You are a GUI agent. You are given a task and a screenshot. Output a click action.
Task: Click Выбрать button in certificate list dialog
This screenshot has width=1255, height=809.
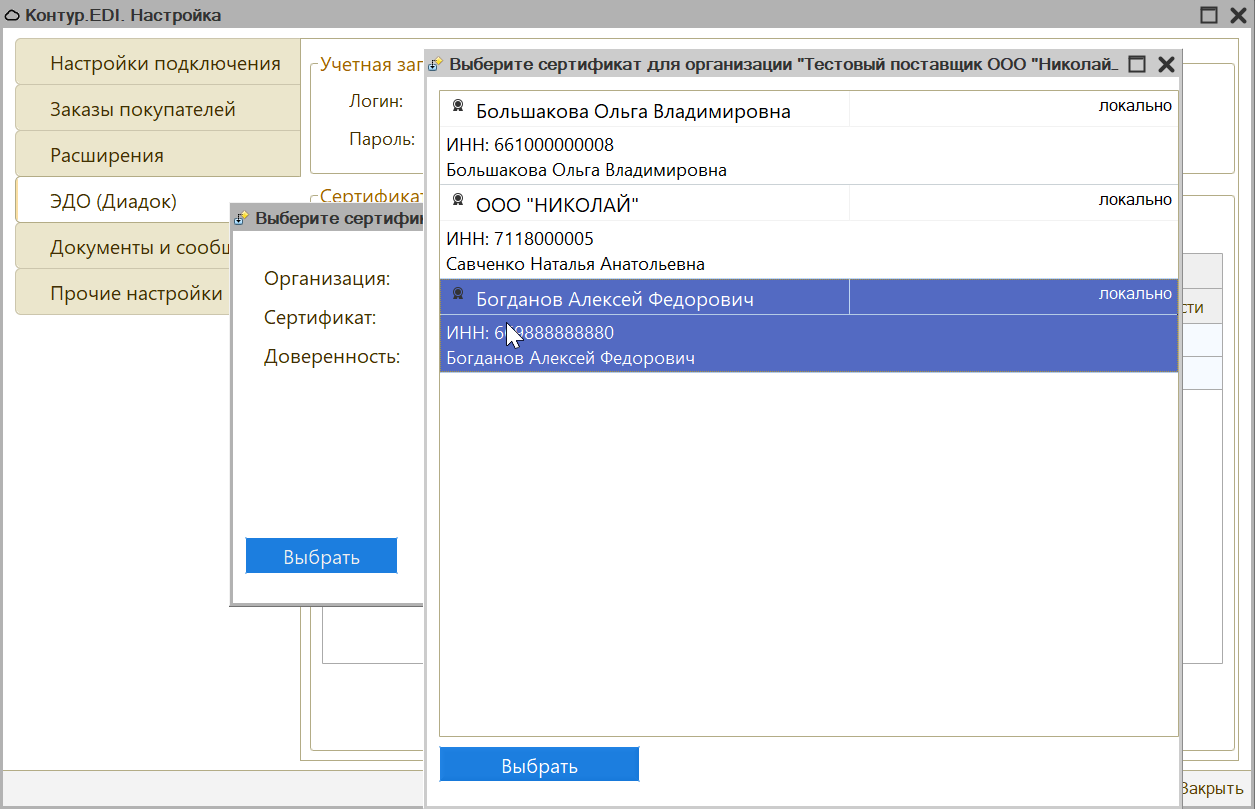pyautogui.click(x=539, y=765)
